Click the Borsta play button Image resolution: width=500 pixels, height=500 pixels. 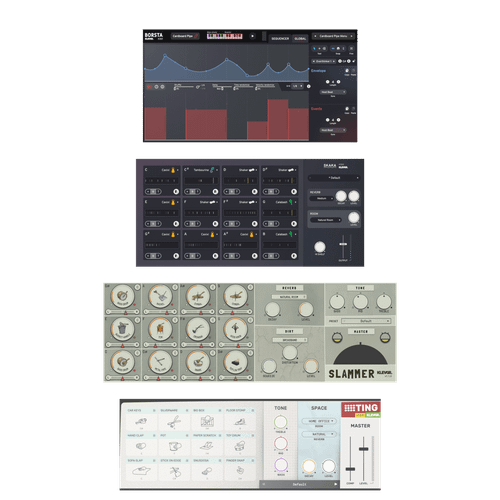tap(252, 36)
